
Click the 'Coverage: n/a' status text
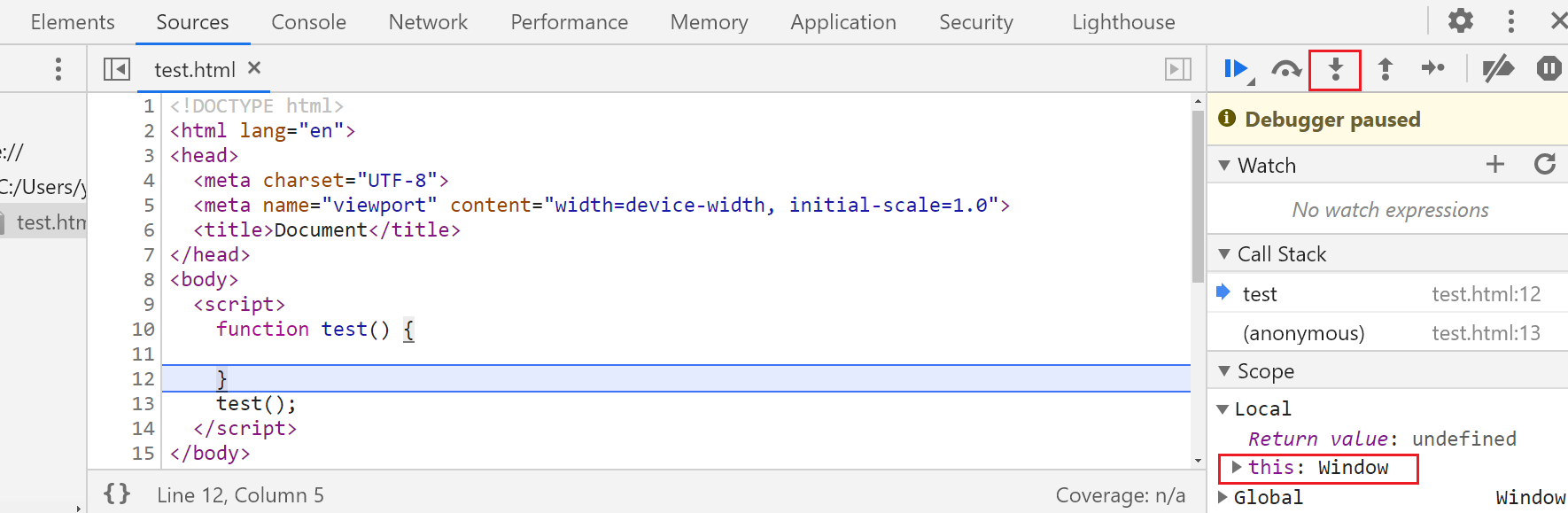(x=1121, y=495)
